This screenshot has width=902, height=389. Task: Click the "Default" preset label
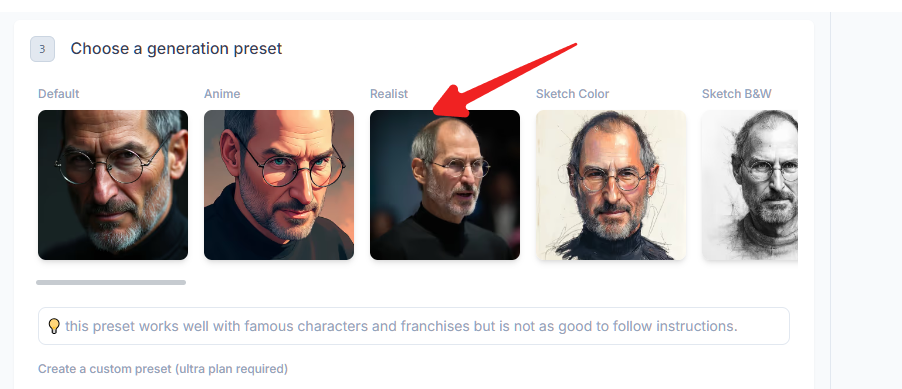tap(59, 94)
